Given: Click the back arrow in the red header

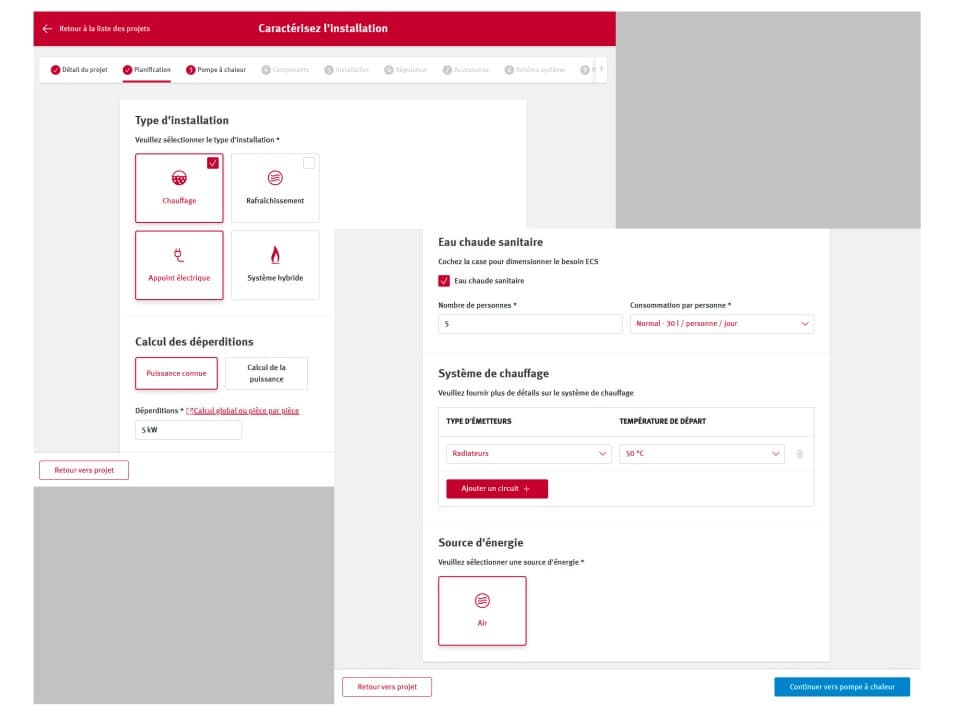Looking at the screenshot, I should click(47, 29).
